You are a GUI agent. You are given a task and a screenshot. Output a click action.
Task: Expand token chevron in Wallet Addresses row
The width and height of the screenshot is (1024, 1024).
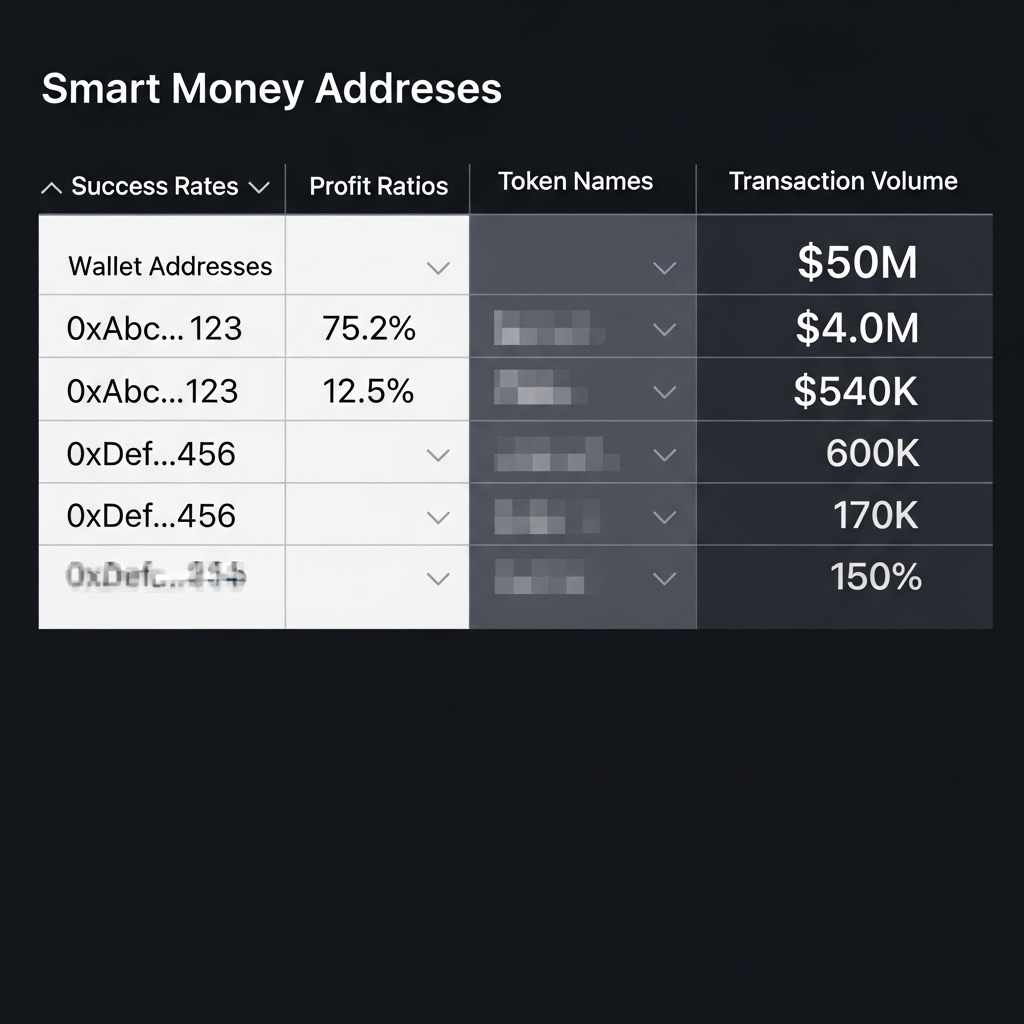[664, 268]
